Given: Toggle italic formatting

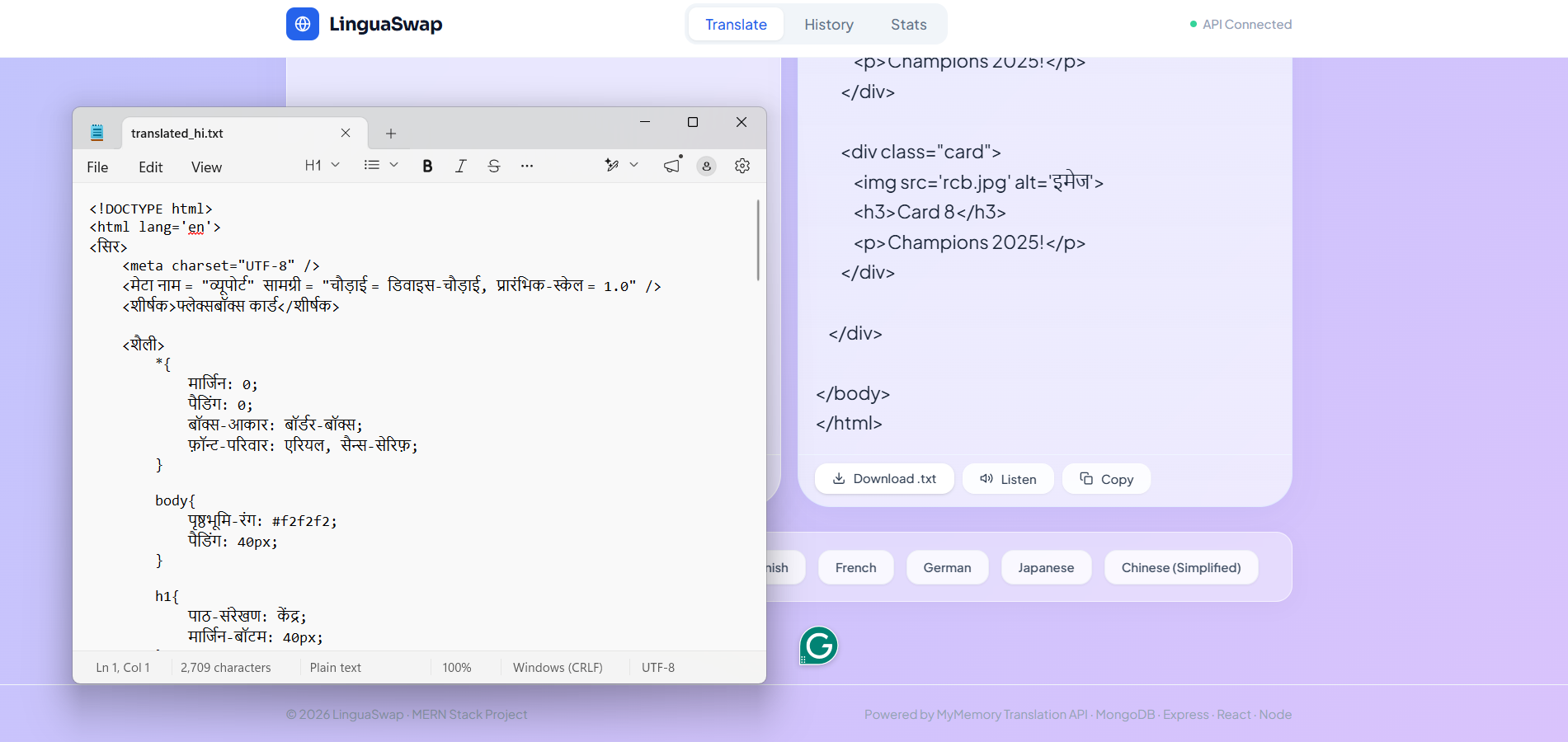Looking at the screenshot, I should click(x=460, y=166).
